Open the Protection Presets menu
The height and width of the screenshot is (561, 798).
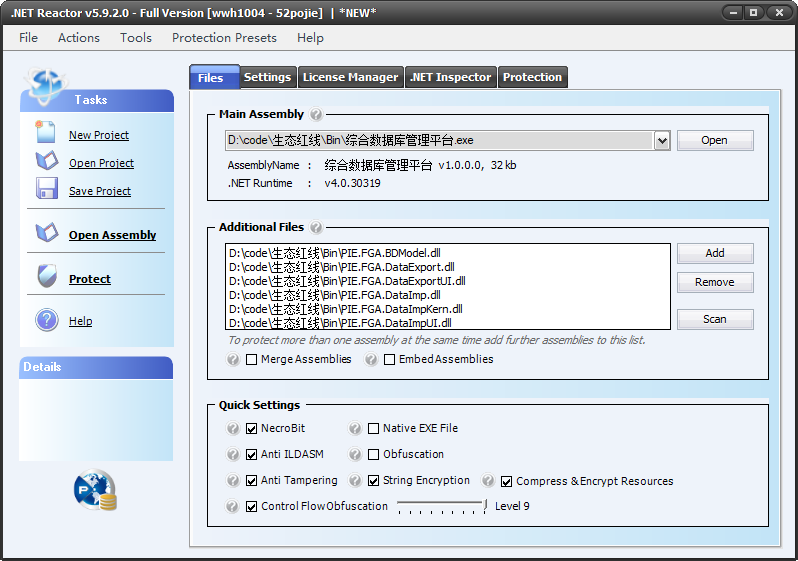tap(224, 38)
